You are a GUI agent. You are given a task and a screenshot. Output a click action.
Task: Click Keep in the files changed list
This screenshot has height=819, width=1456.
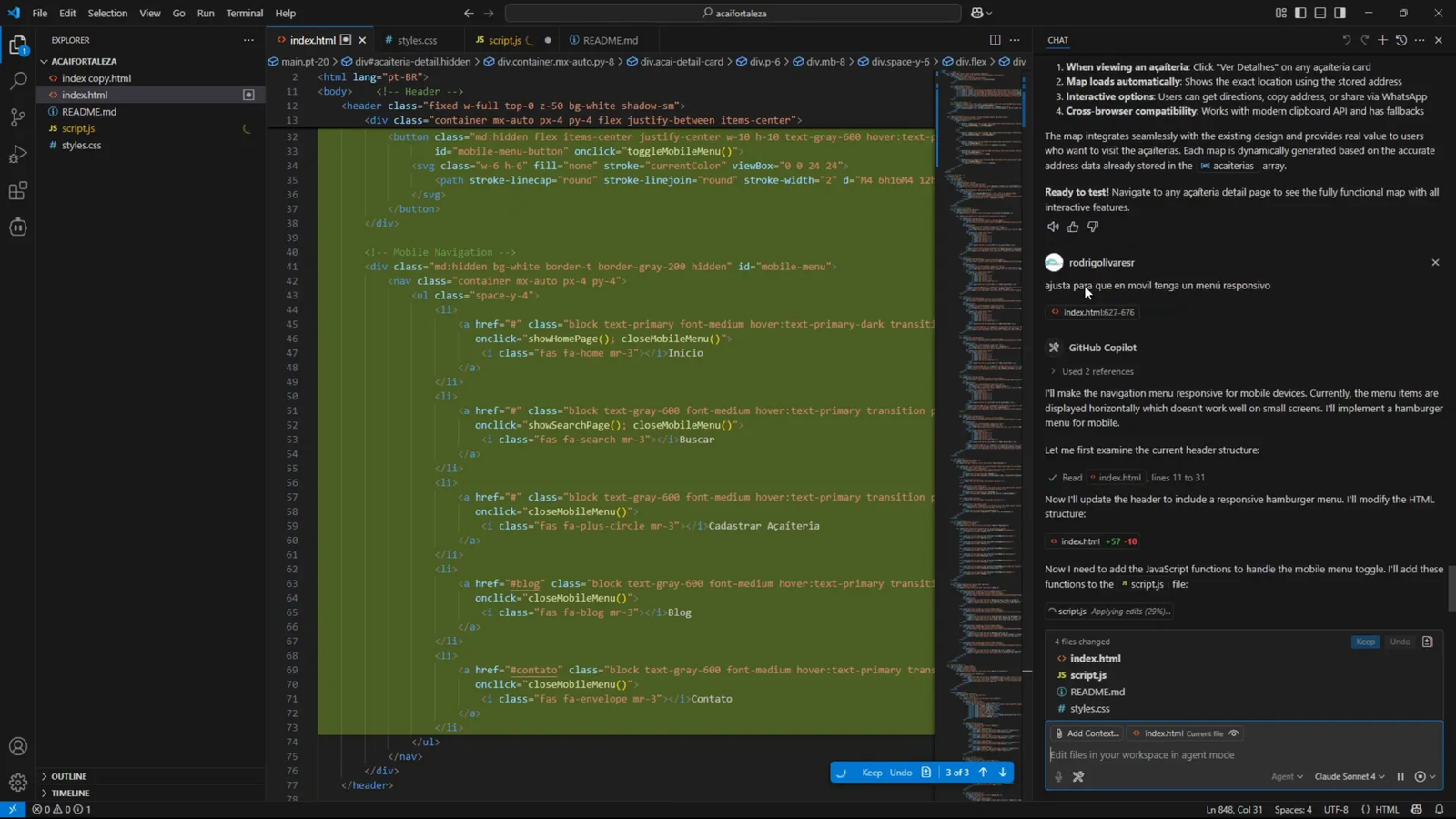tap(1365, 642)
